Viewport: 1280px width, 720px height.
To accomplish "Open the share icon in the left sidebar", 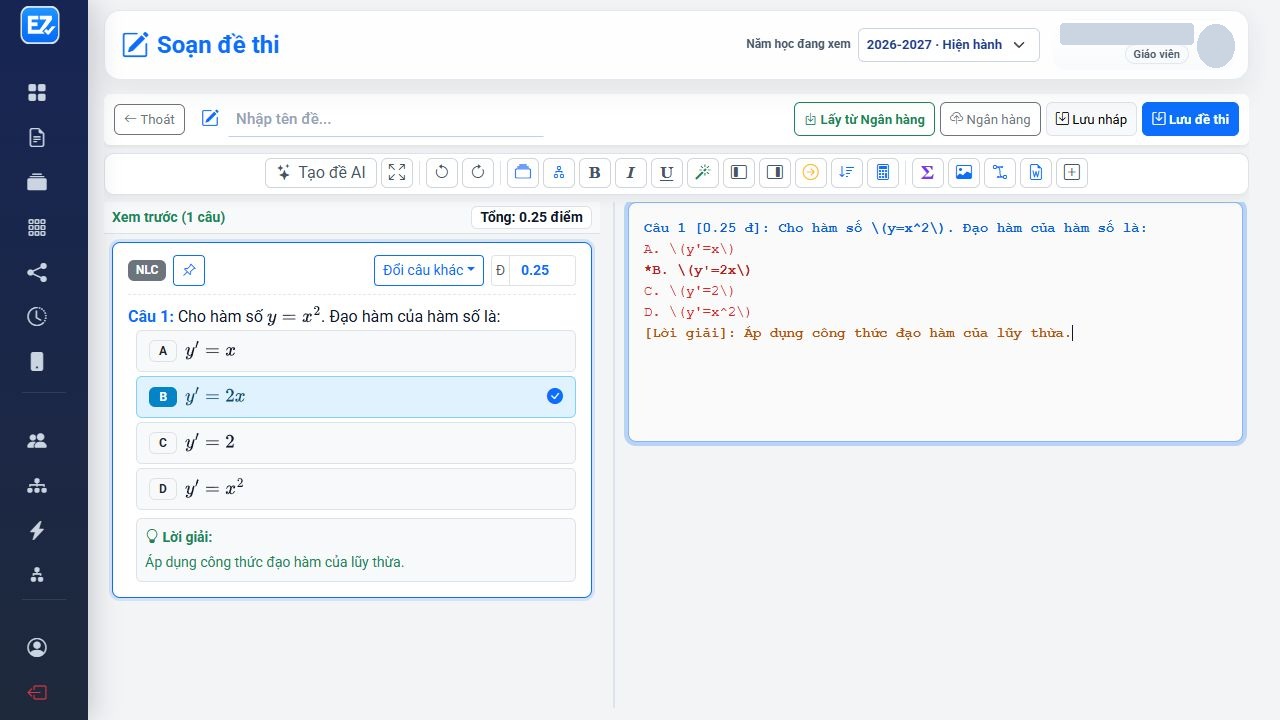I will [37, 272].
